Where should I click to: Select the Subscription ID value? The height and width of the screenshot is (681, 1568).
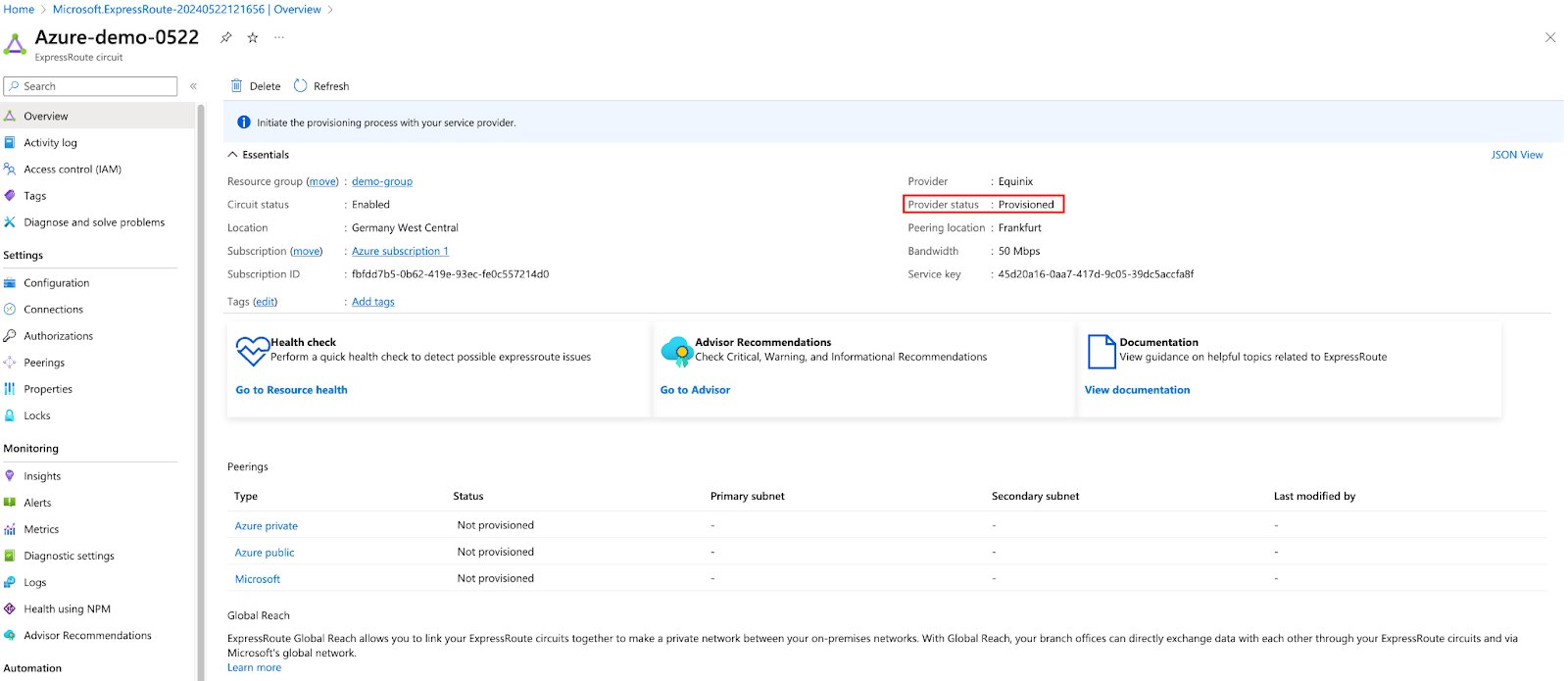pyautogui.click(x=450, y=274)
